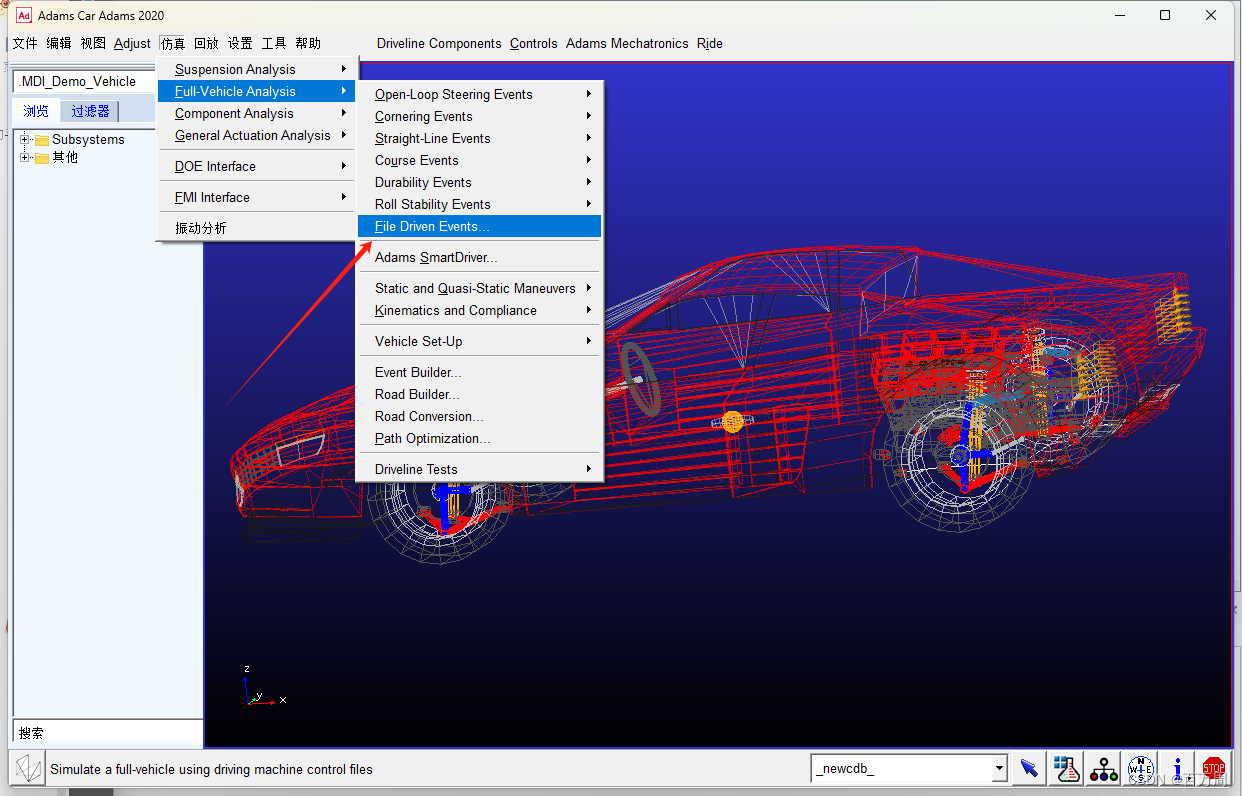
Task: Click the .MDI_Demo_Vehicle model name field
Action: coord(85,81)
